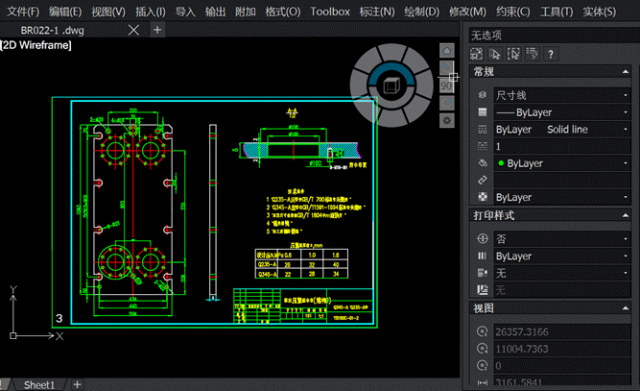Collapse the 视图 section
This screenshot has height=391, width=640.
click(625, 309)
